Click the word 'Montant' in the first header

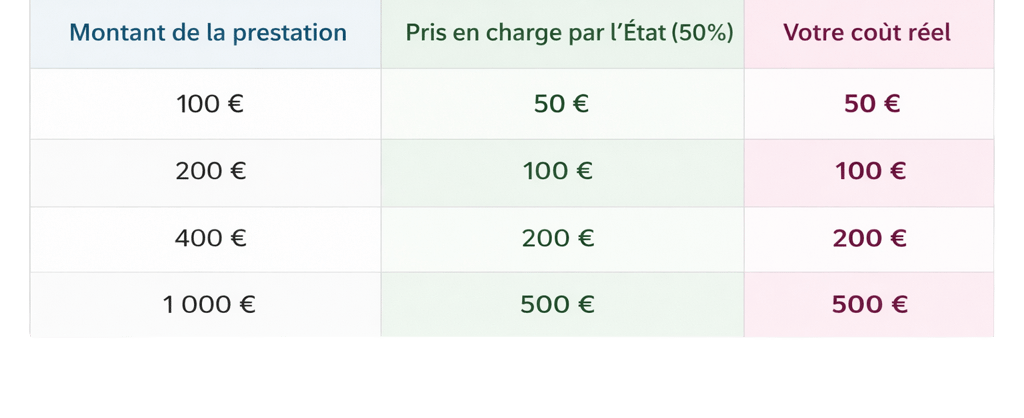108,33
